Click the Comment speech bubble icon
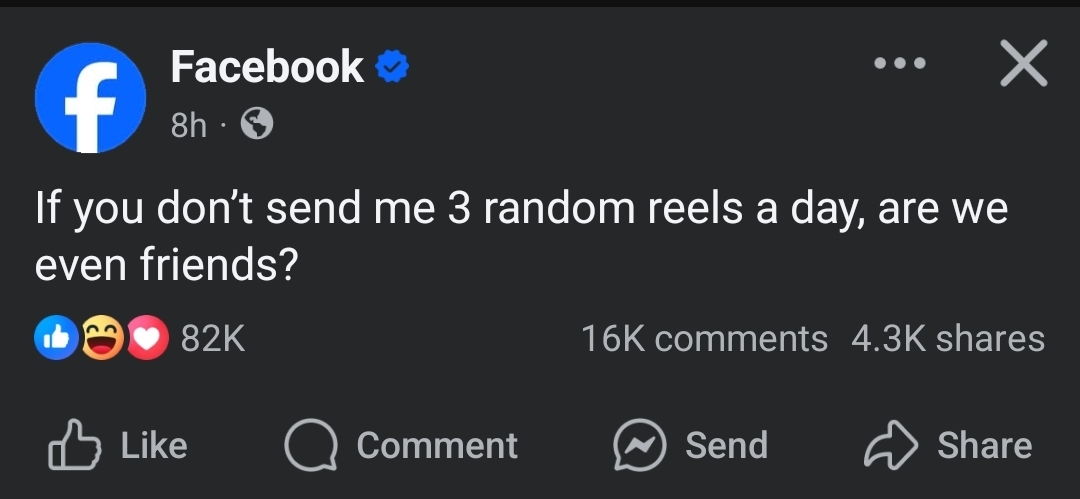 click(311, 445)
